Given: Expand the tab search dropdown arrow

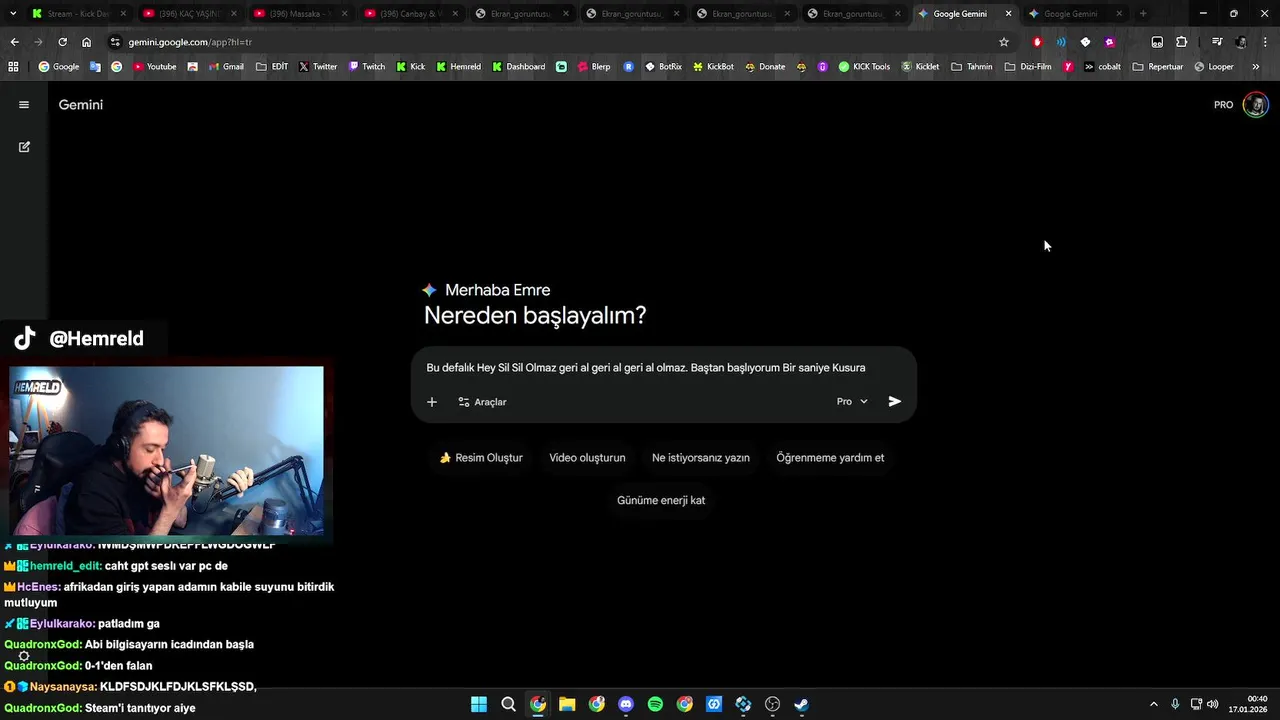Looking at the screenshot, I should tap(12, 14).
